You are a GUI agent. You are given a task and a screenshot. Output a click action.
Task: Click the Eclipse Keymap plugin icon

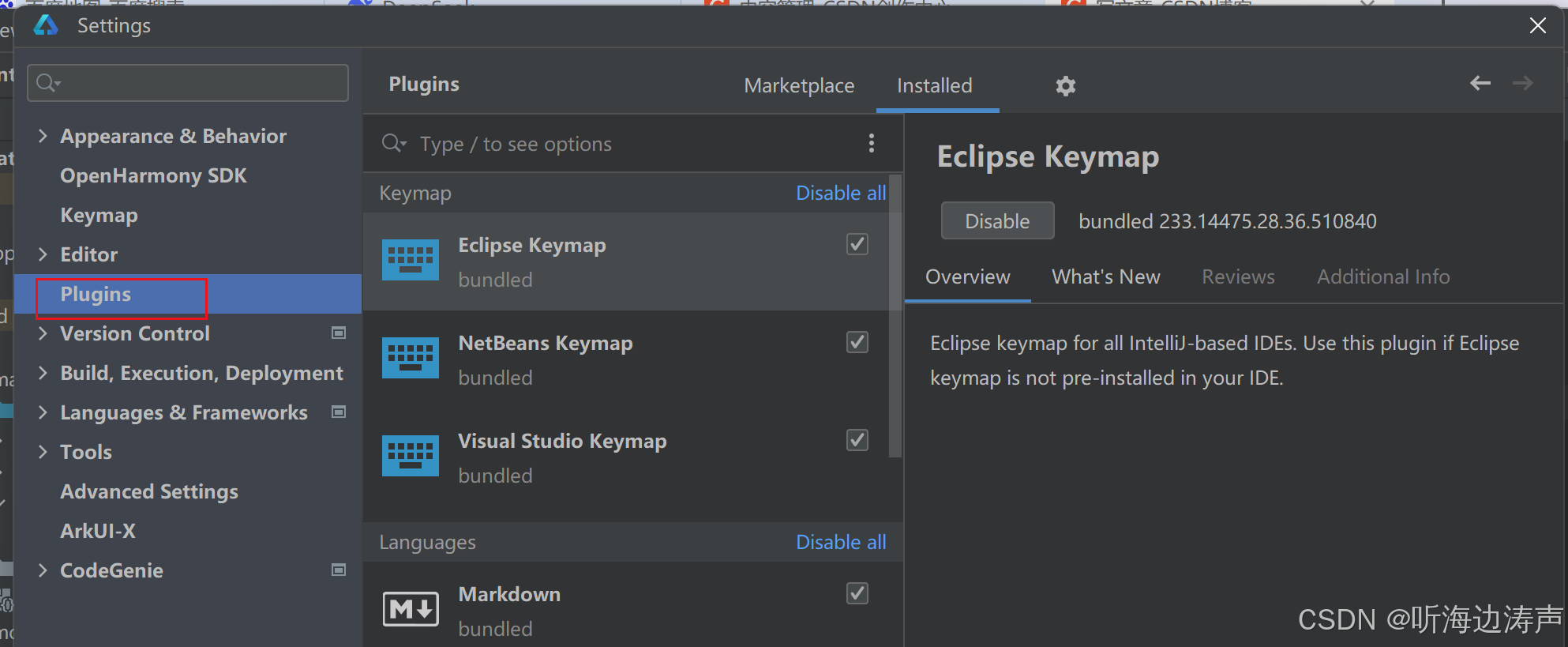click(x=411, y=260)
